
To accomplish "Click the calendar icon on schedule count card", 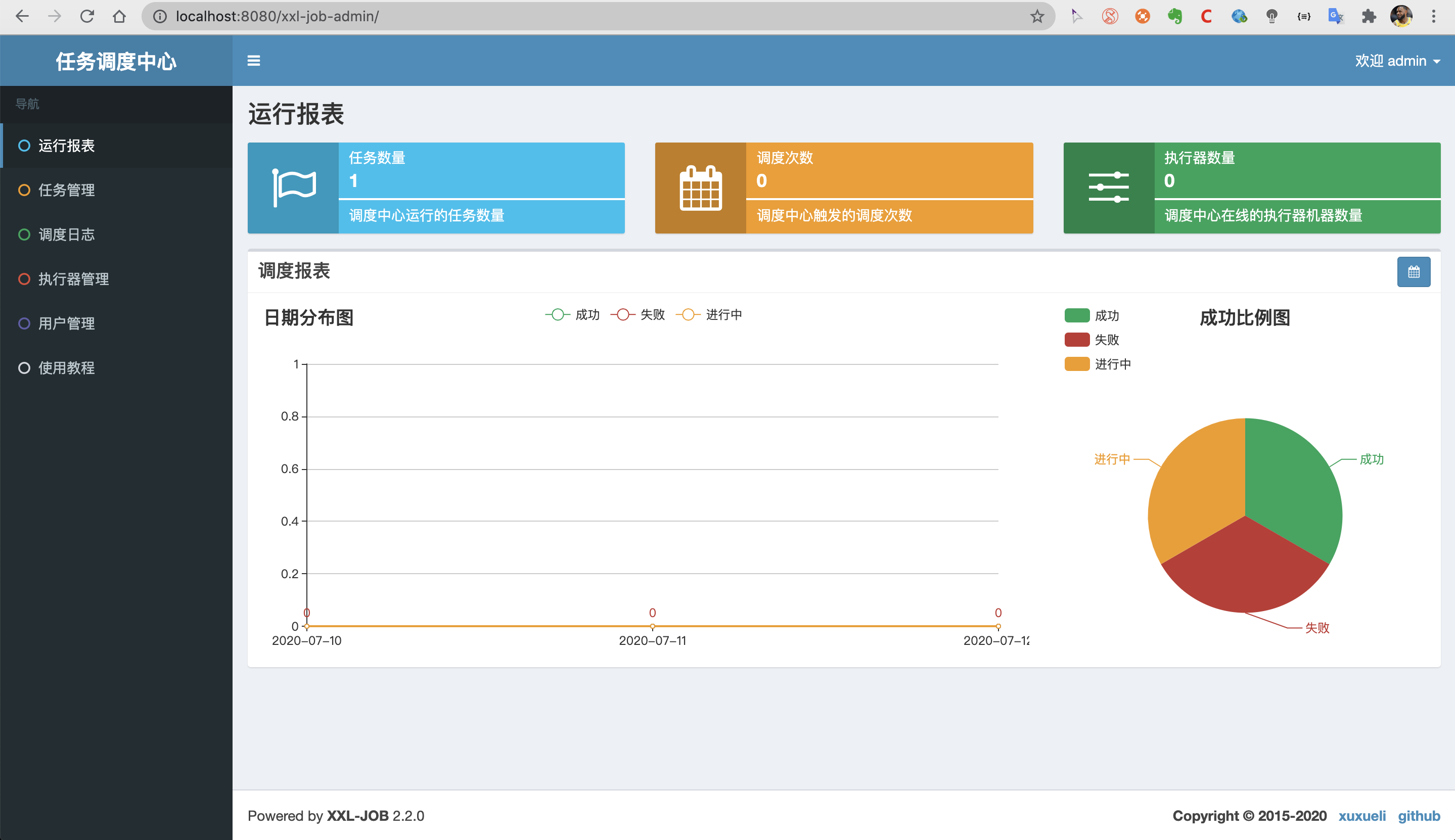I will 700,188.
